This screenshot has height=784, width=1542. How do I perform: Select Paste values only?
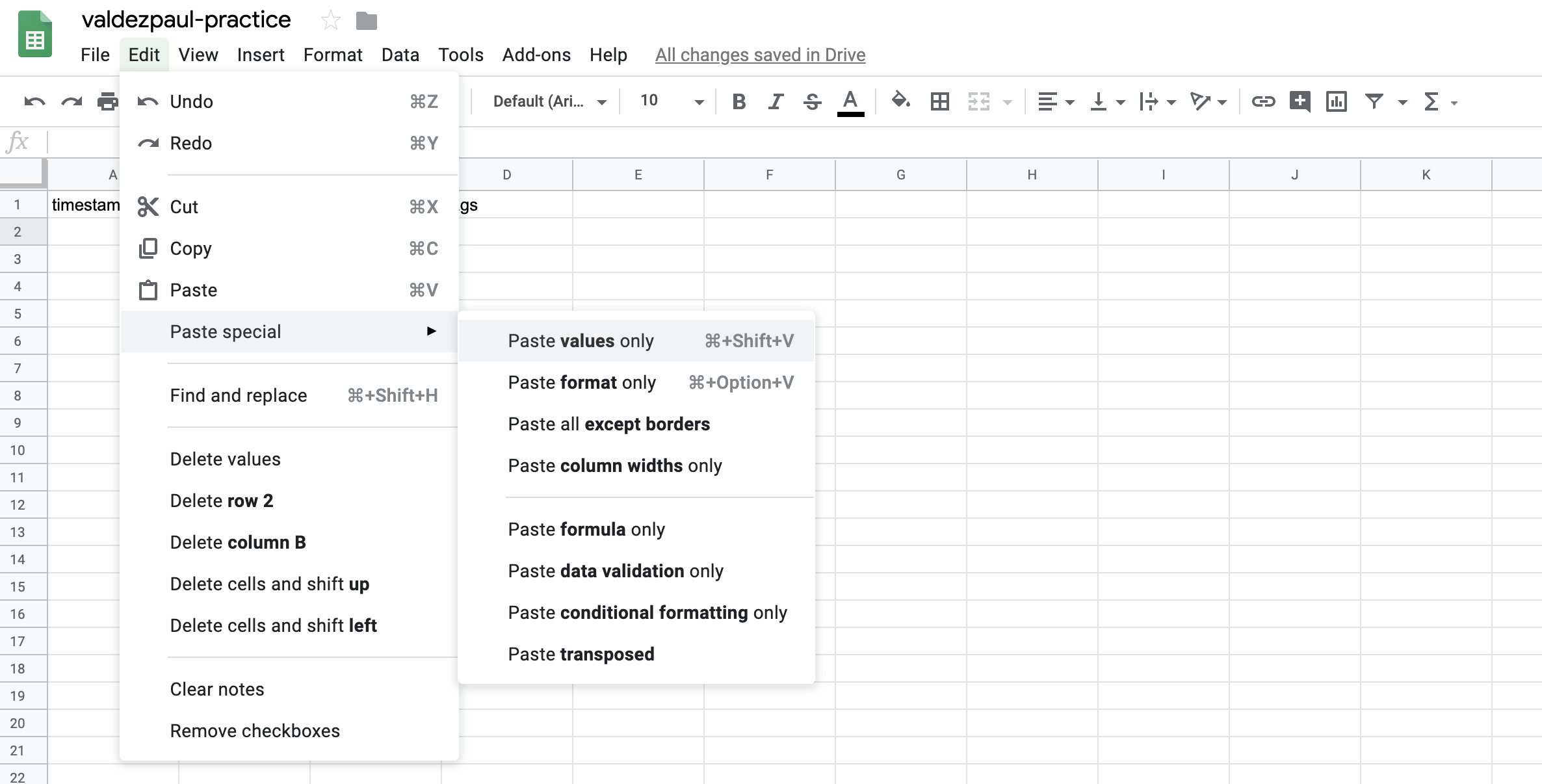point(581,340)
